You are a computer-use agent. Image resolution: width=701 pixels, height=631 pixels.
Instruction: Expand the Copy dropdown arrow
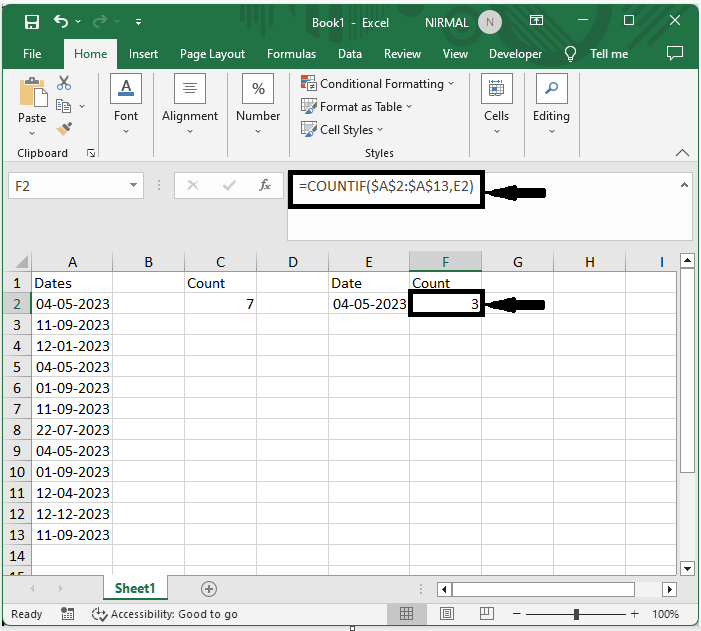click(x=82, y=106)
